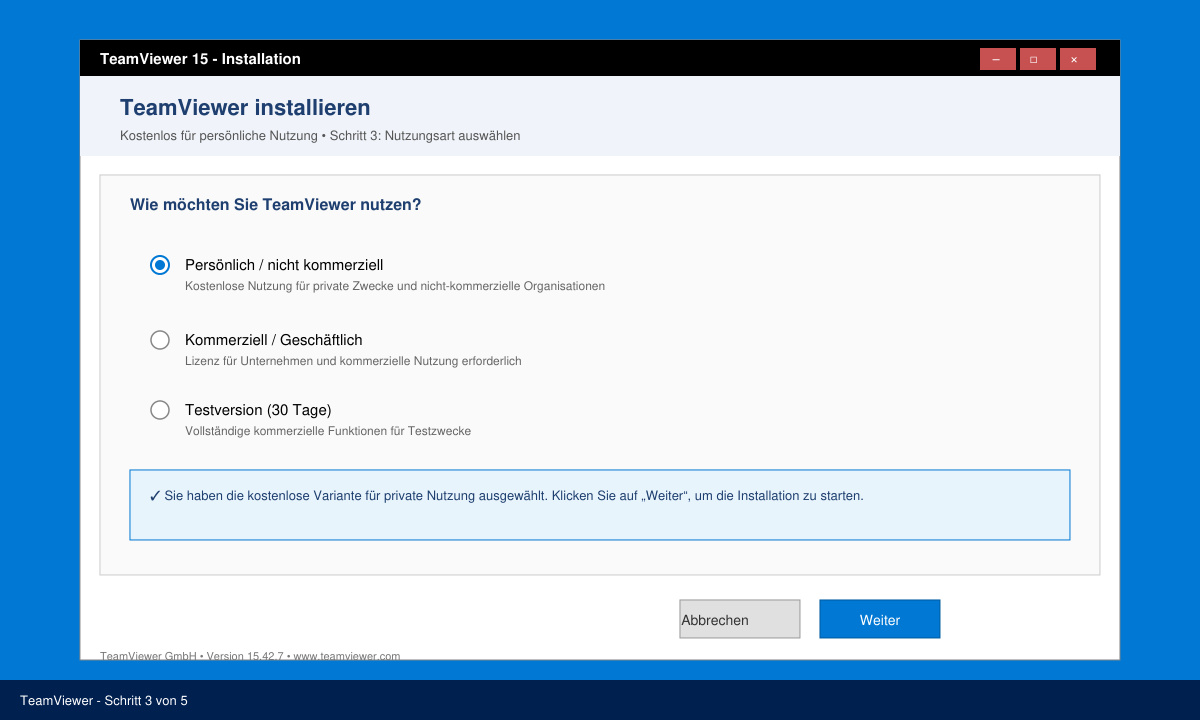Click the footer text with www.teamviewer.com
The height and width of the screenshot is (720, 1200).
click(250, 656)
